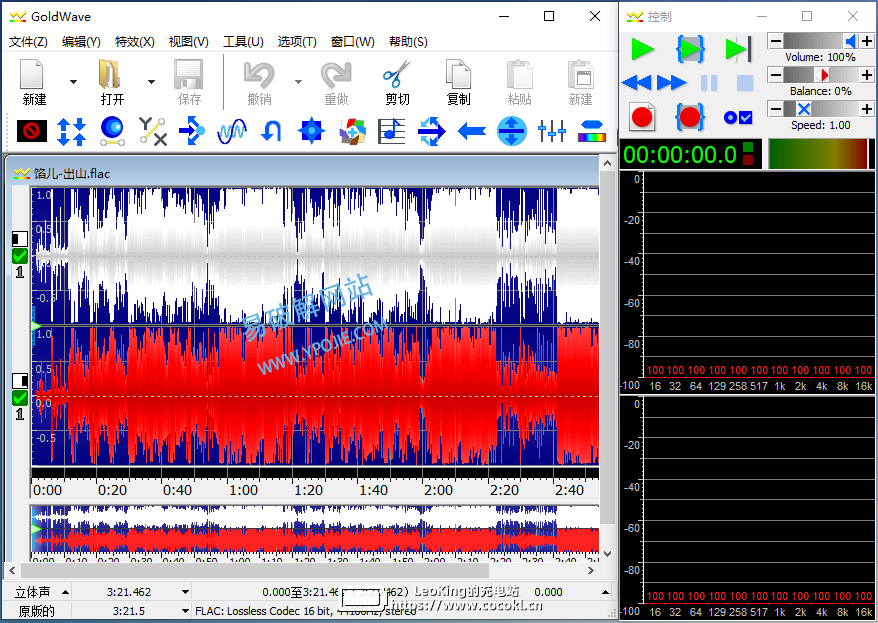Screen dimensions: 878x623
Task: Expand the dropdown arrow beside 新建
Action: pos(73,82)
